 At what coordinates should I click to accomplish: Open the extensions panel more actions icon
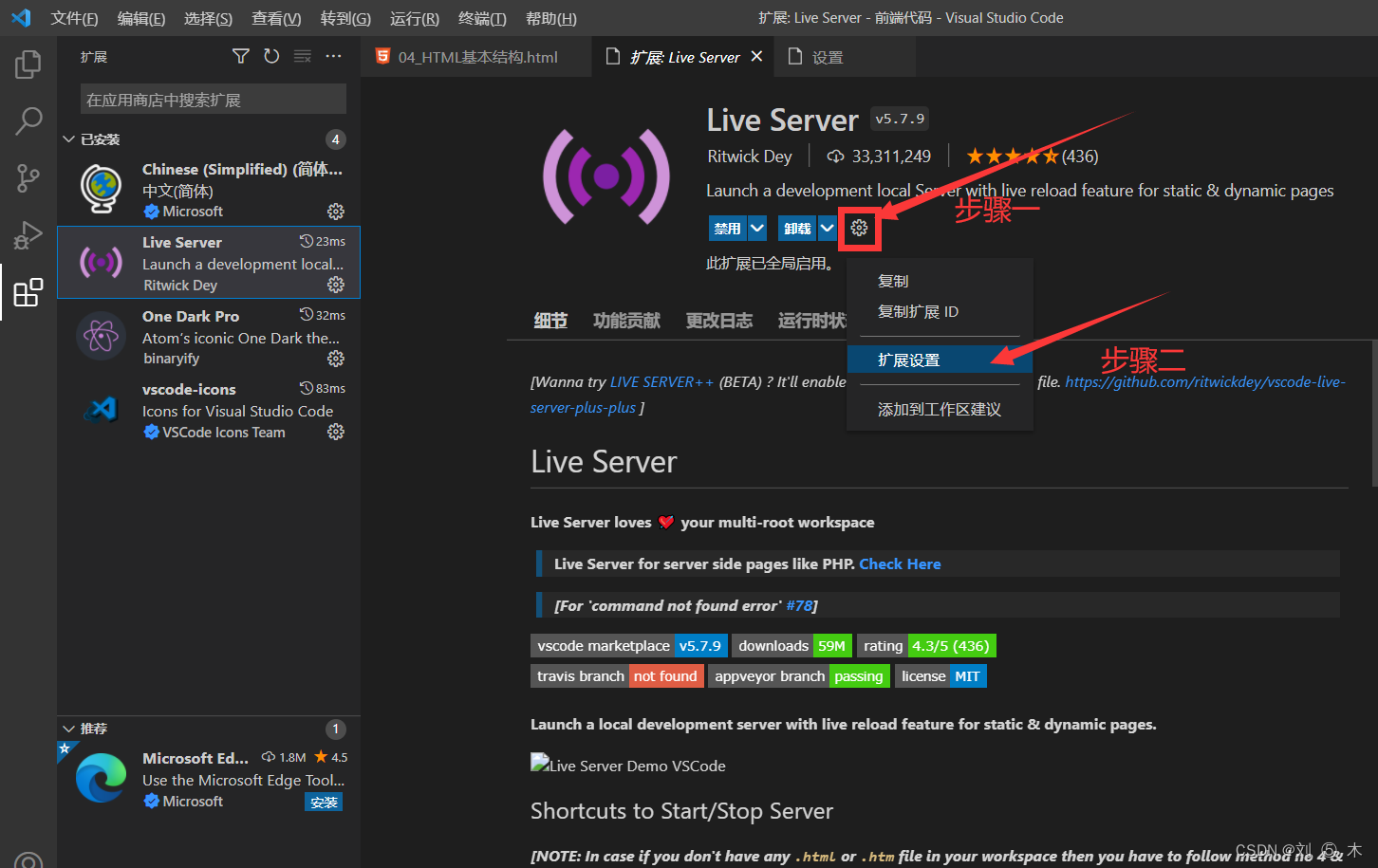[x=333, y=57]
